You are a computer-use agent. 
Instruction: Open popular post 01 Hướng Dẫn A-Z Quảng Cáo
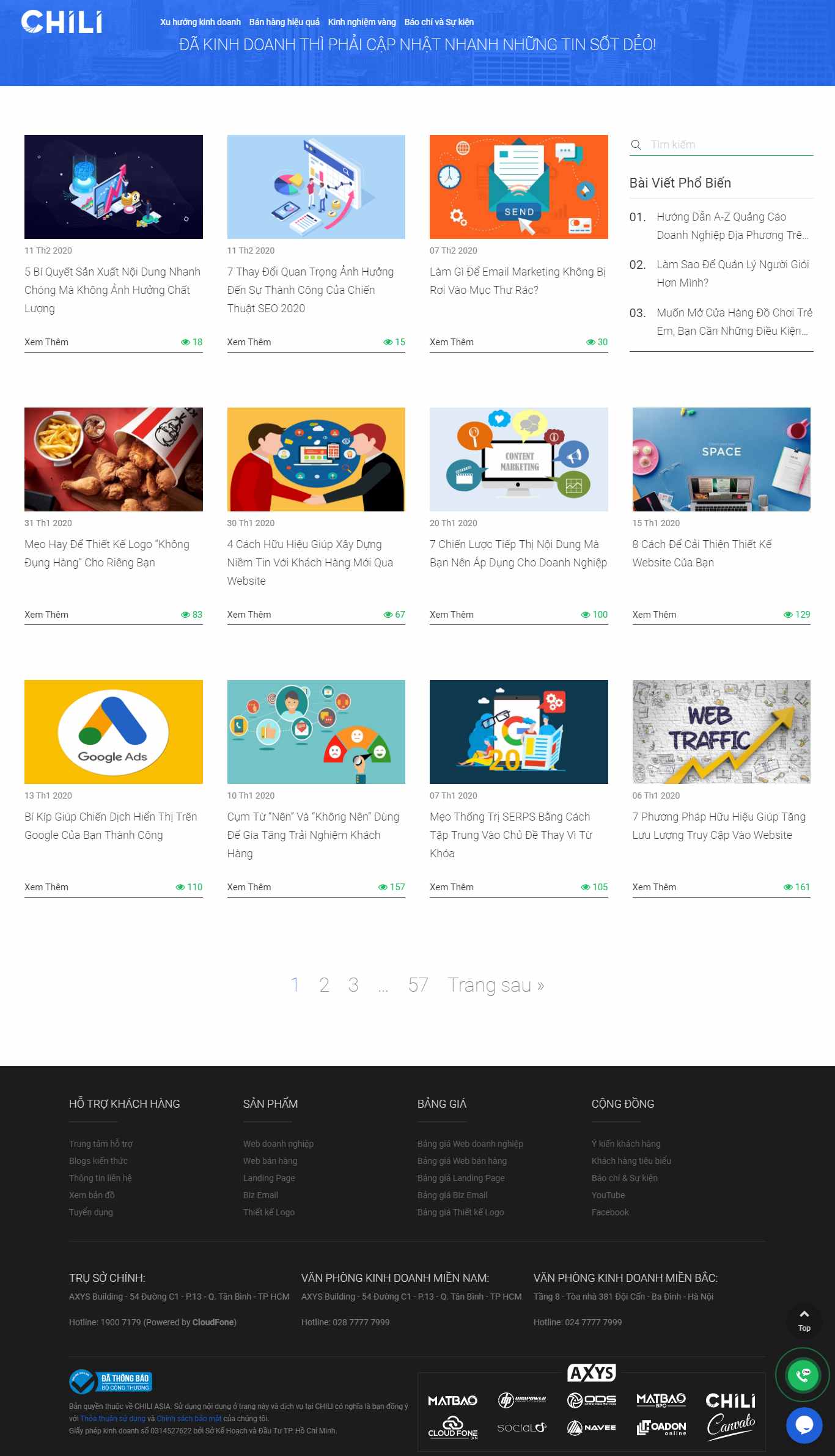732,226
